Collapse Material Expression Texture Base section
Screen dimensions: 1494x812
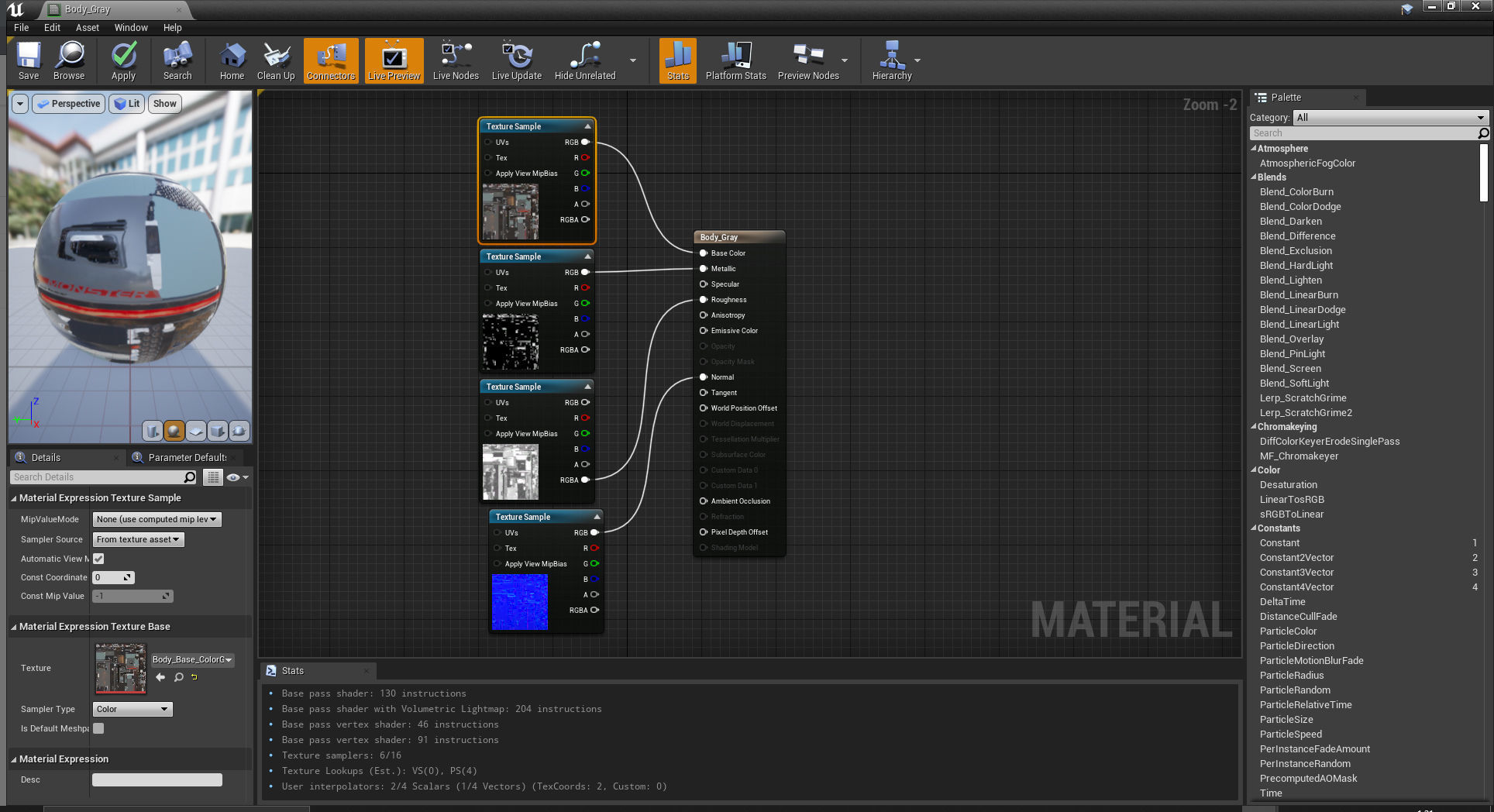[13, 627]
